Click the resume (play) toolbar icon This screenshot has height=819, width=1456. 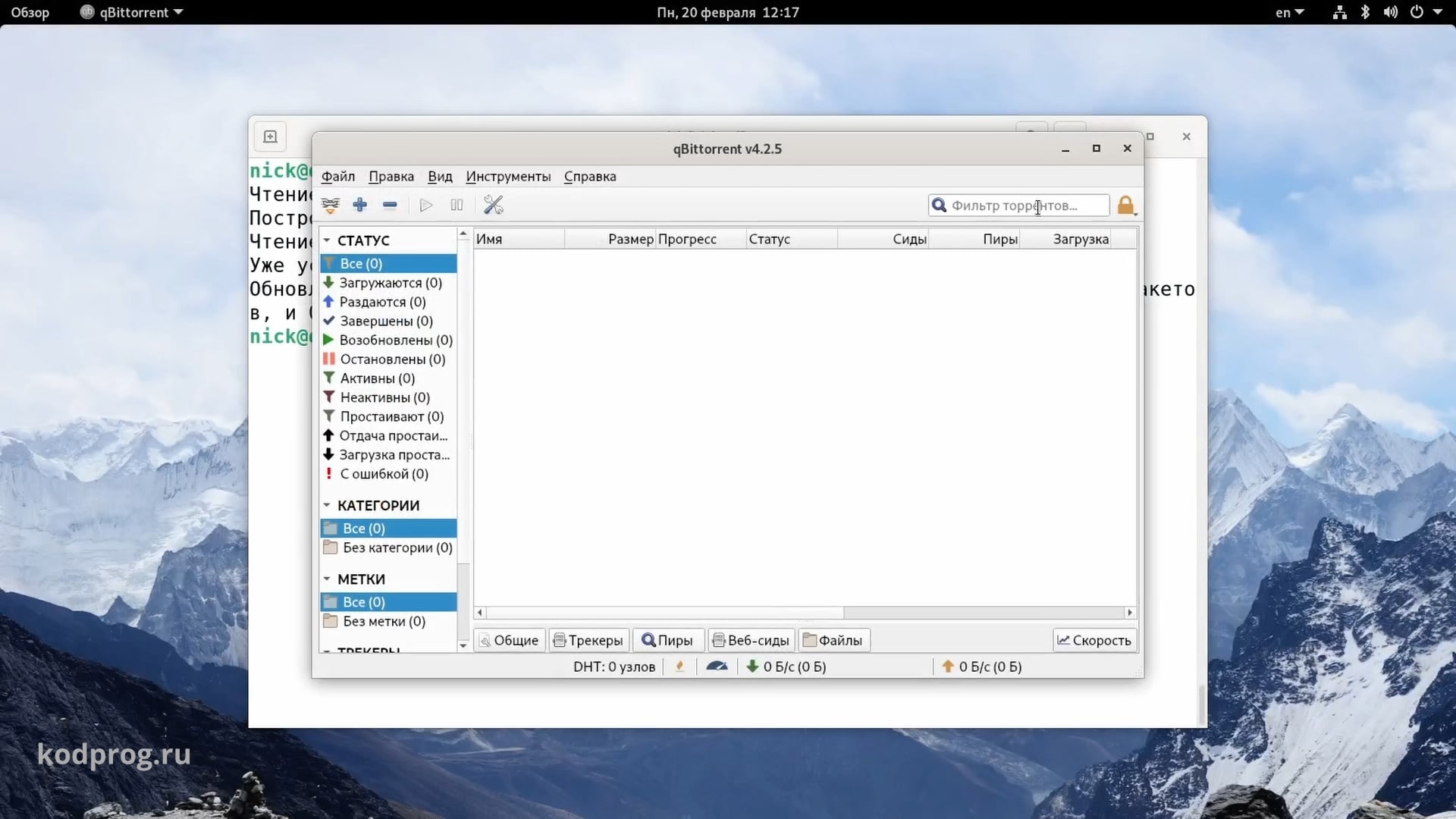click(x=426, y=205)
